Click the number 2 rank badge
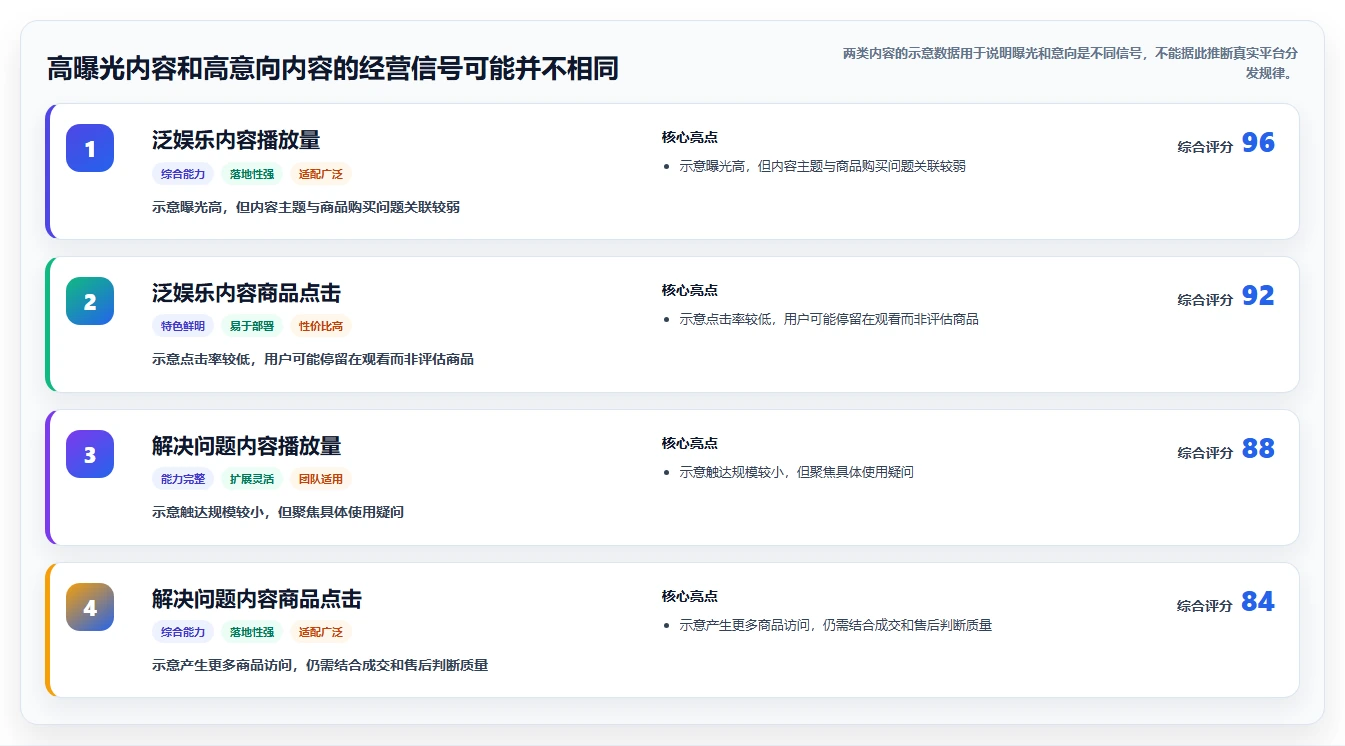Viewport: 1345px width, 746px height. coord(90,301)
